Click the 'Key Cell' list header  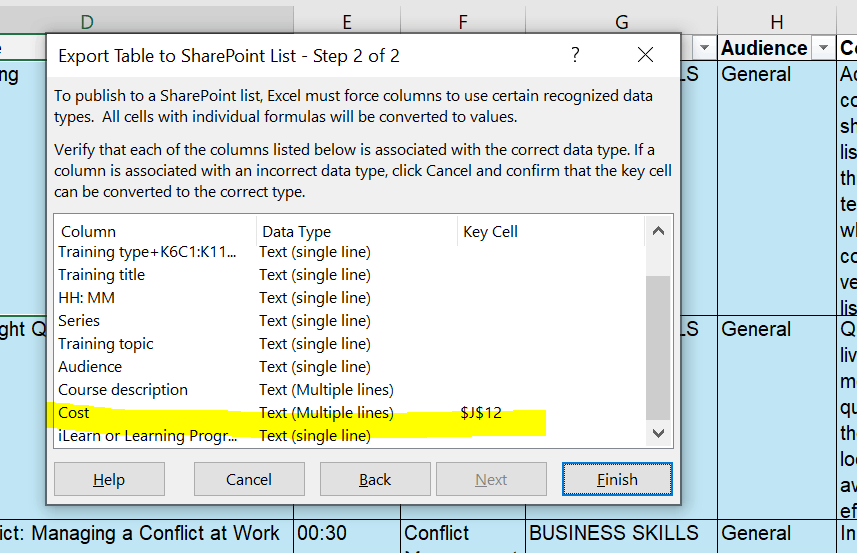coord(551,232)
